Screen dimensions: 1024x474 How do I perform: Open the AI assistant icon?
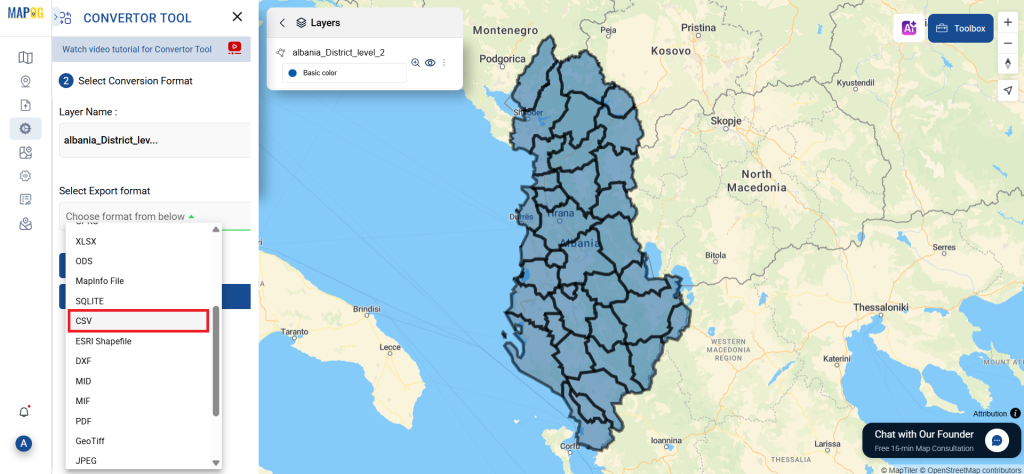[x=909, y=28]
